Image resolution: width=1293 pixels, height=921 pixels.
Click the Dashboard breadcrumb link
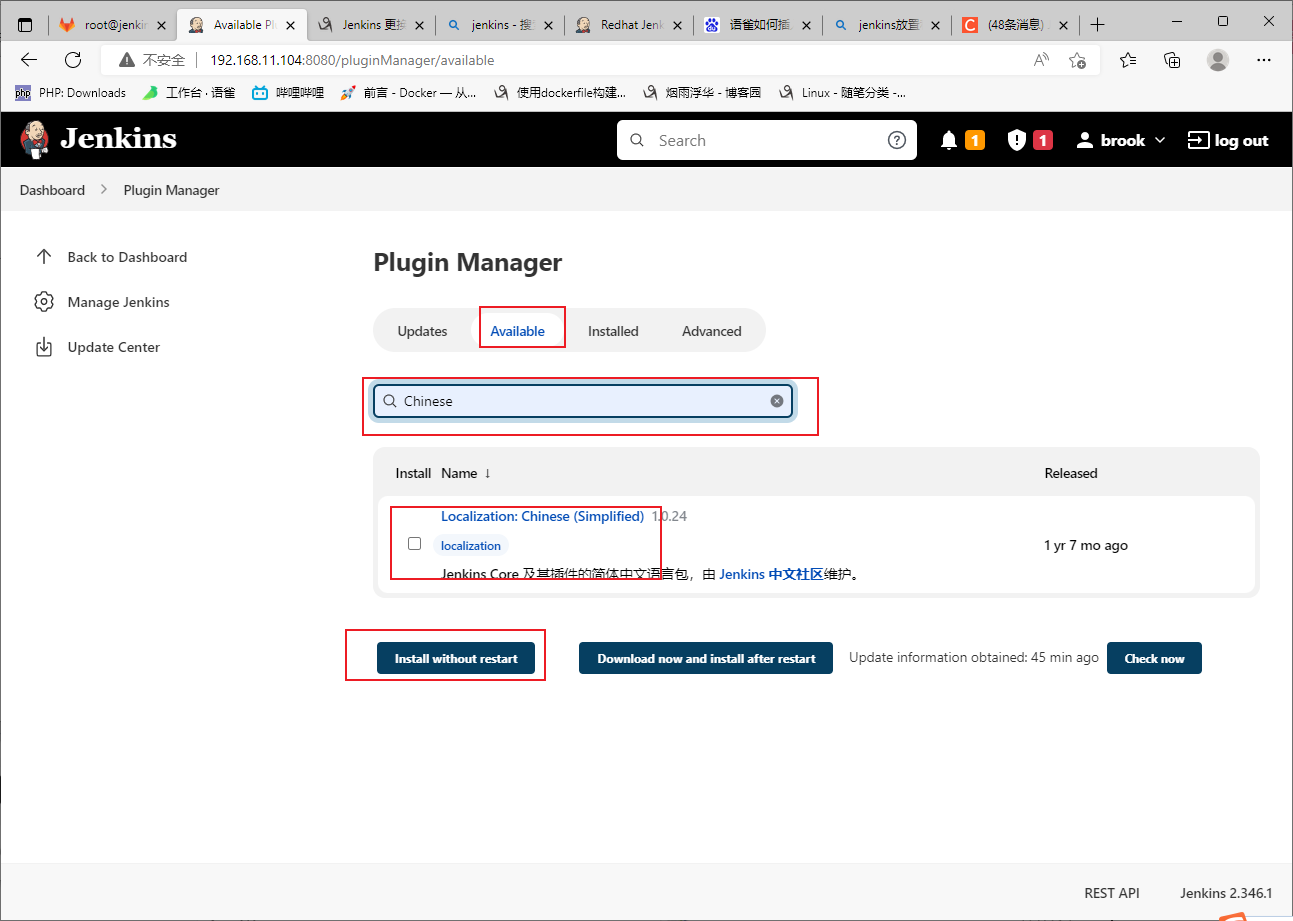coord(52,190)
